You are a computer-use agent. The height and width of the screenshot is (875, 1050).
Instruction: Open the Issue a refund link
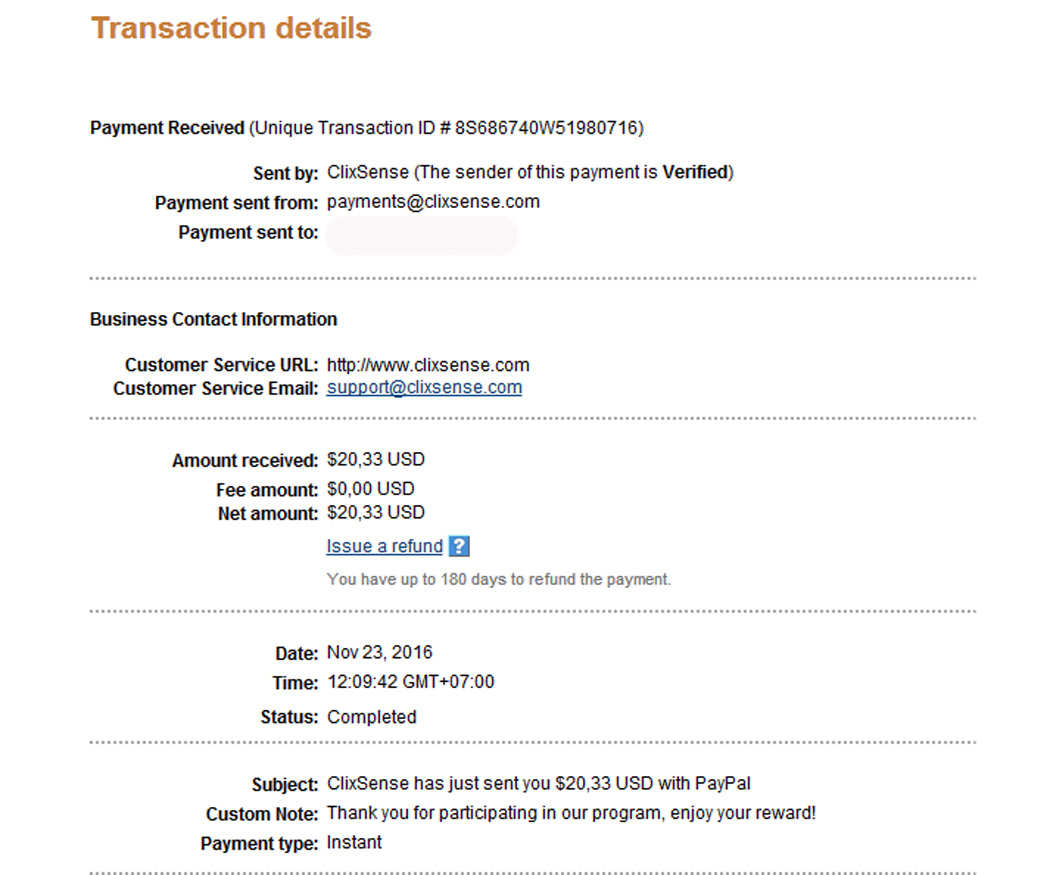point(384,546)
